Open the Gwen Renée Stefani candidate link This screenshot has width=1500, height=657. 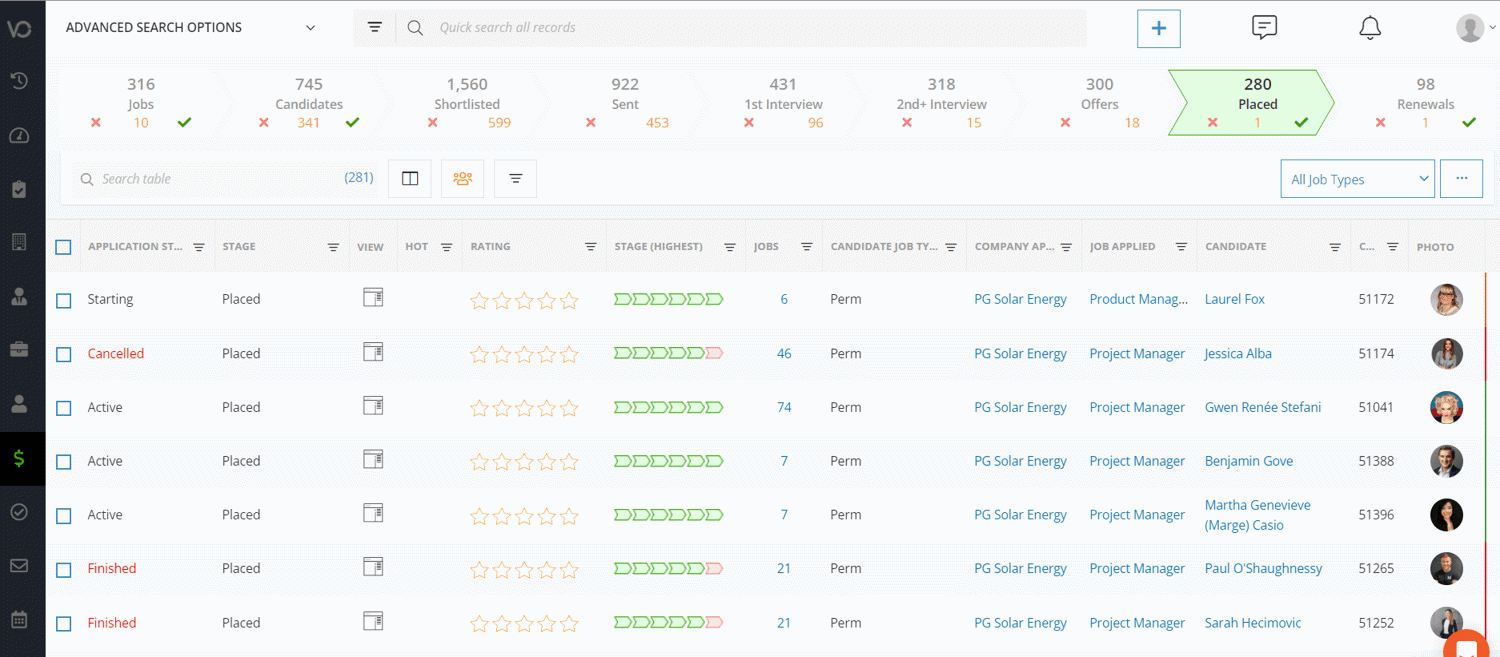point(1263,407)
